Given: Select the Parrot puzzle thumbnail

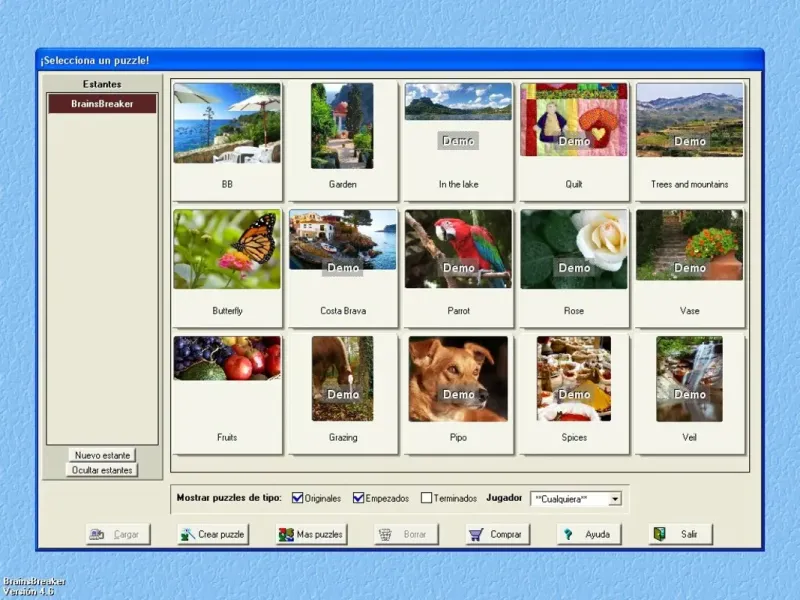Looking at the screenshot, I should pyautogui.click(x=458, y=248).
